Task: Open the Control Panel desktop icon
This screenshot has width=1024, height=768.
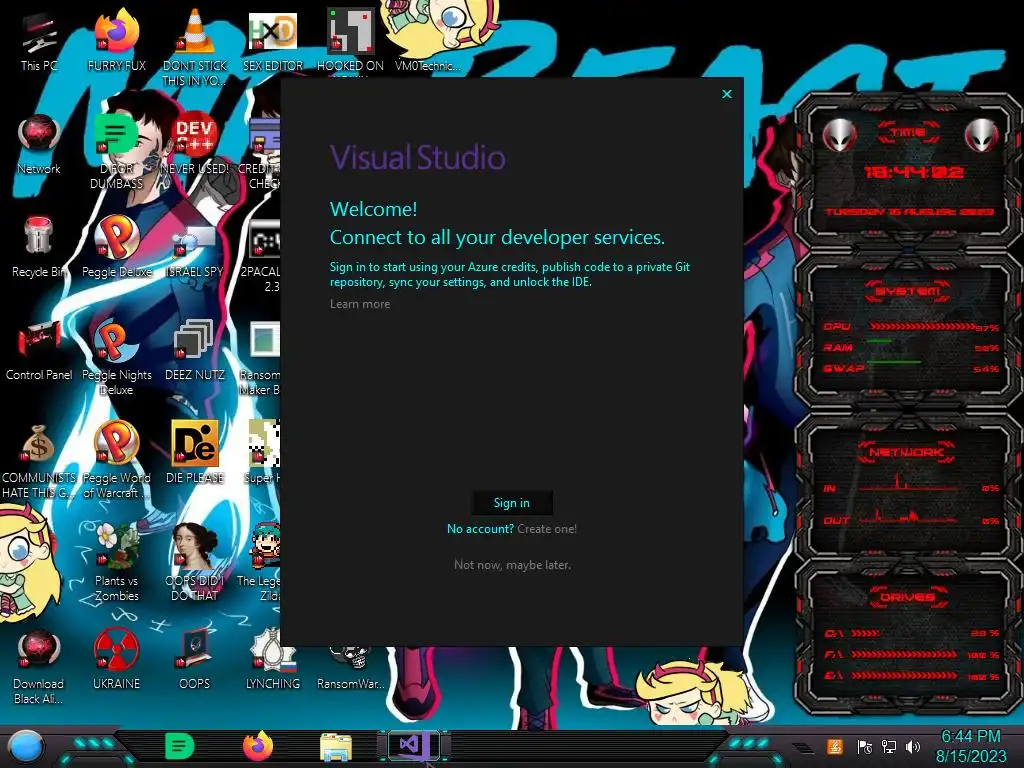Action: [x=39, y=351]
